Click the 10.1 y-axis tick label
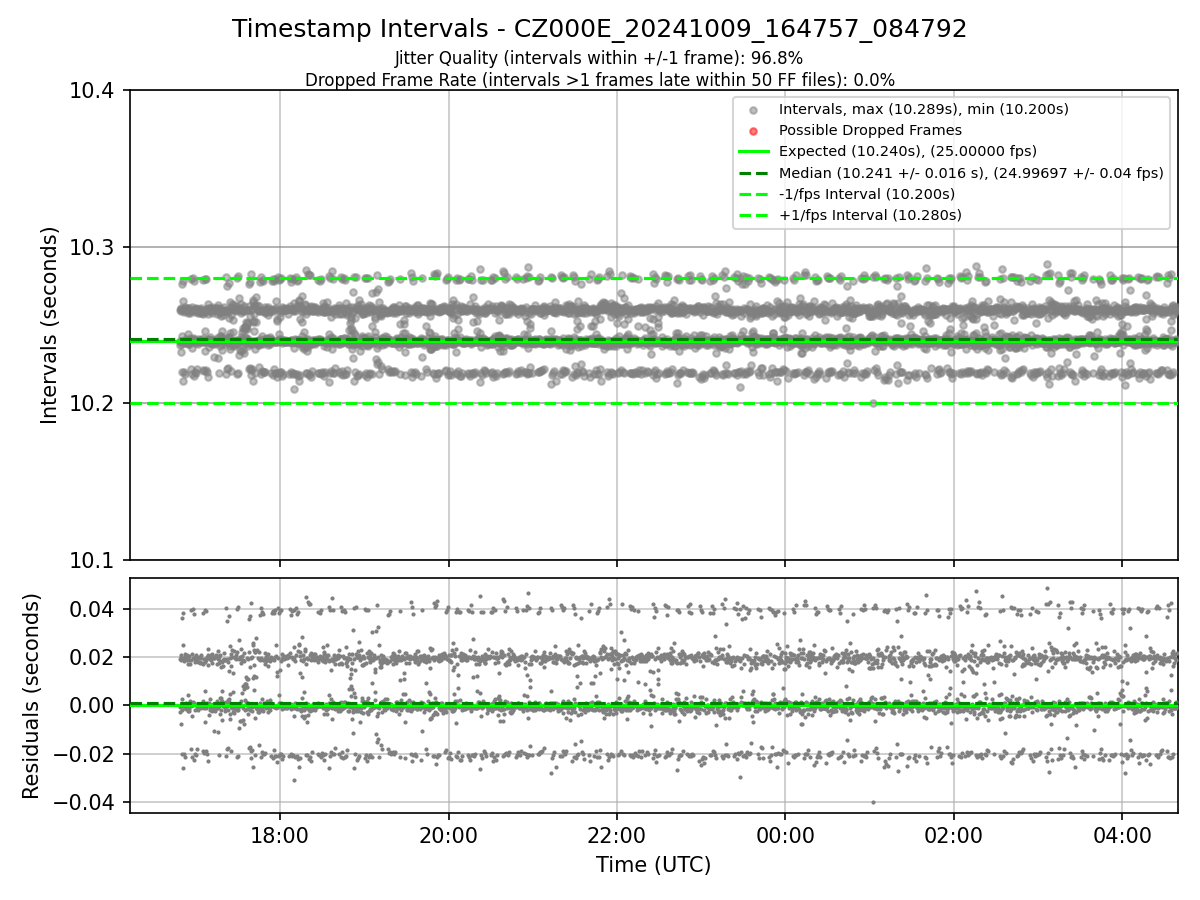 (95, 560)
